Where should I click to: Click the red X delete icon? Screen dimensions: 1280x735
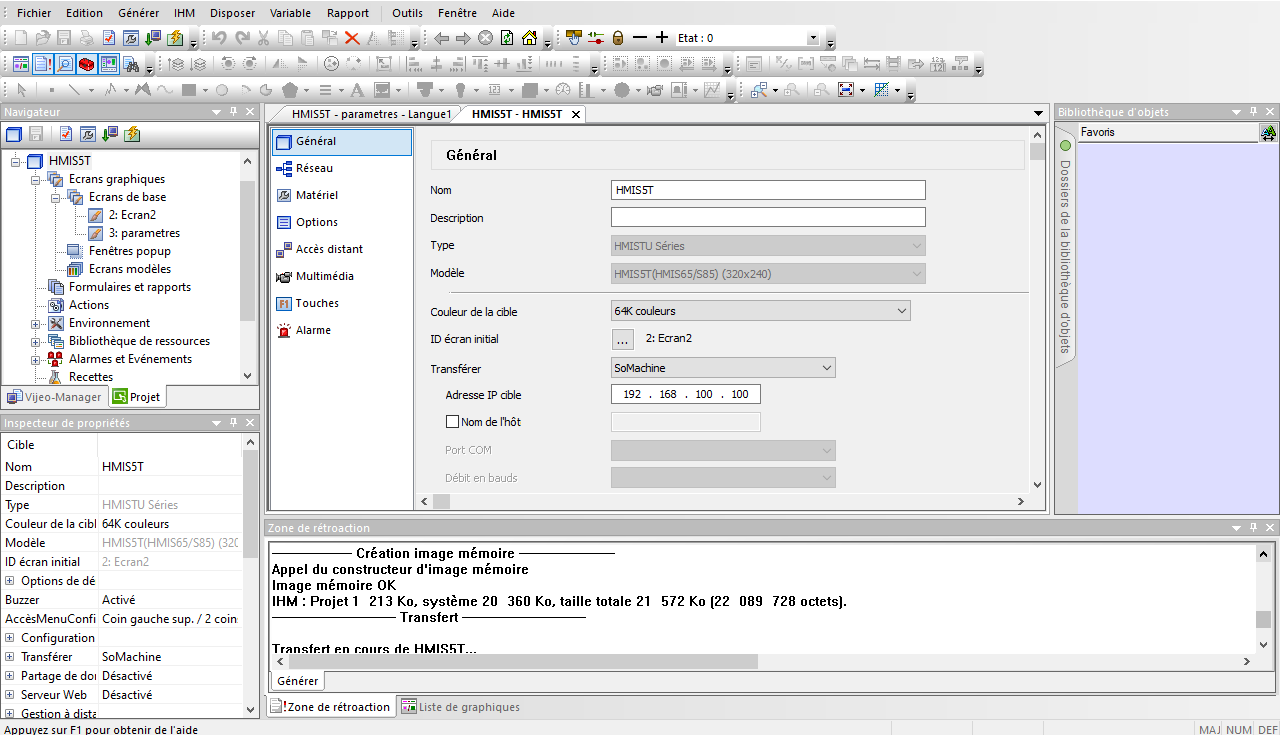click(x=352, y=38)
